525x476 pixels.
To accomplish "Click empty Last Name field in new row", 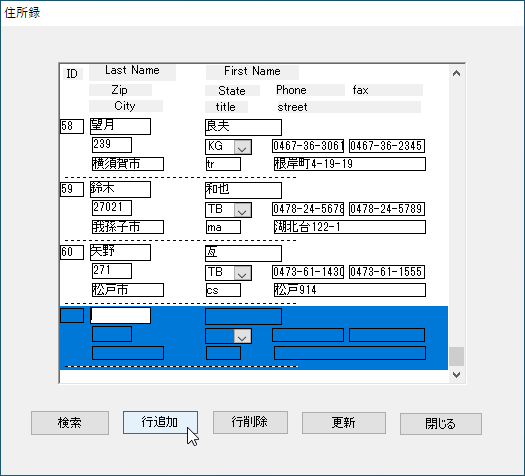I will (121, 315).
